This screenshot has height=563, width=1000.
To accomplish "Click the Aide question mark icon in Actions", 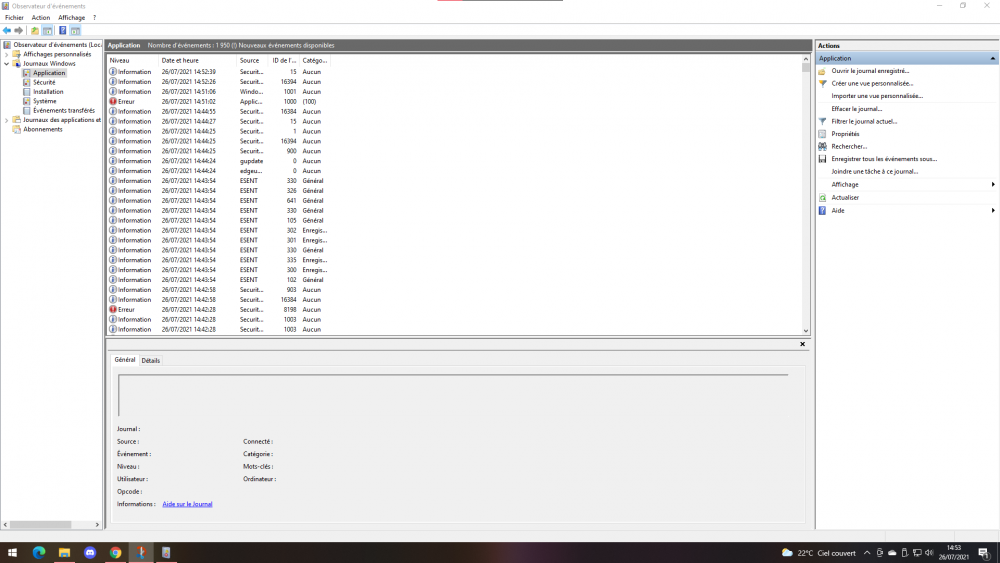I will tap(823, 210).
